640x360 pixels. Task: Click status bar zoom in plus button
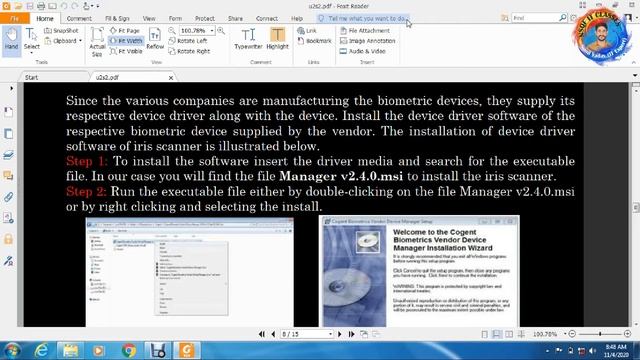[x=628, y=334]
